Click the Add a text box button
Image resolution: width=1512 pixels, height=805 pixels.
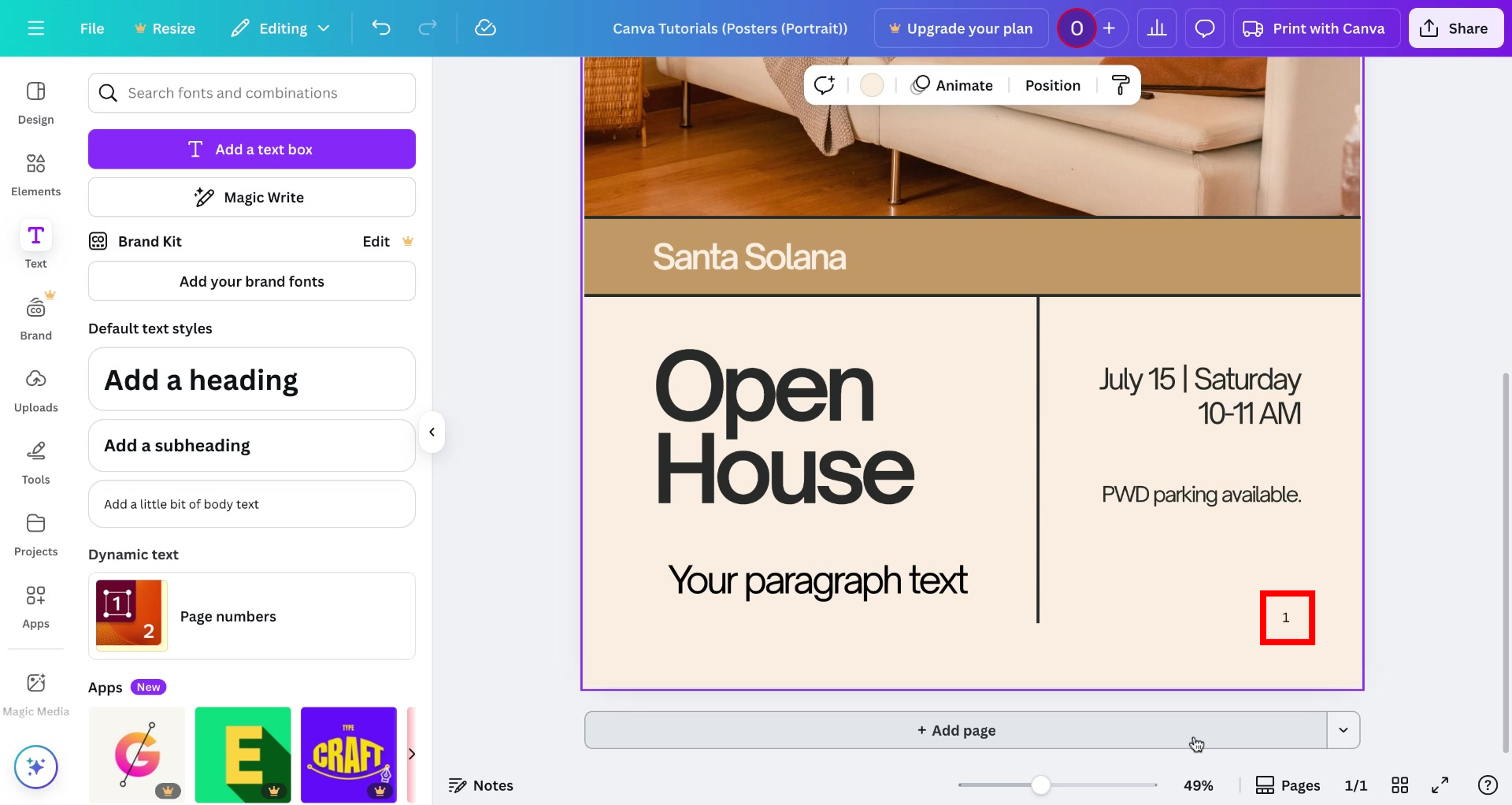[251, 149]
